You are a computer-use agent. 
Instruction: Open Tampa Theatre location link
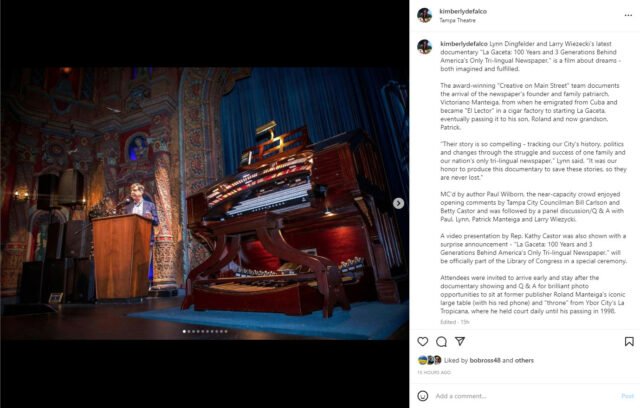tap(457, 20)
